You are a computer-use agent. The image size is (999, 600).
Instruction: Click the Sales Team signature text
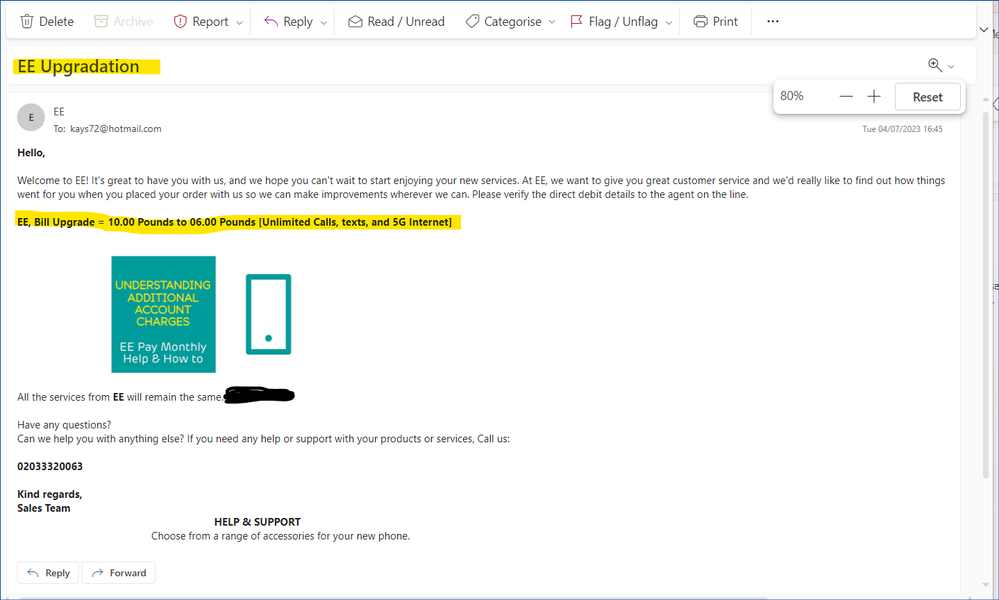(44, 508)
